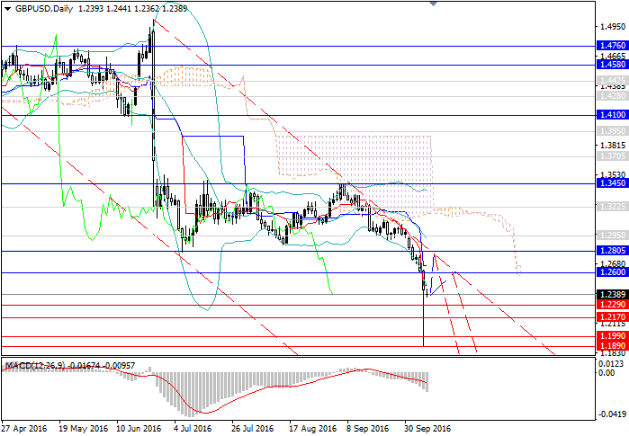The width and height of the screenshot is (629, 436).
Task: Click the 27 Apr 2016 date label
Action: [x=25, y=428]
